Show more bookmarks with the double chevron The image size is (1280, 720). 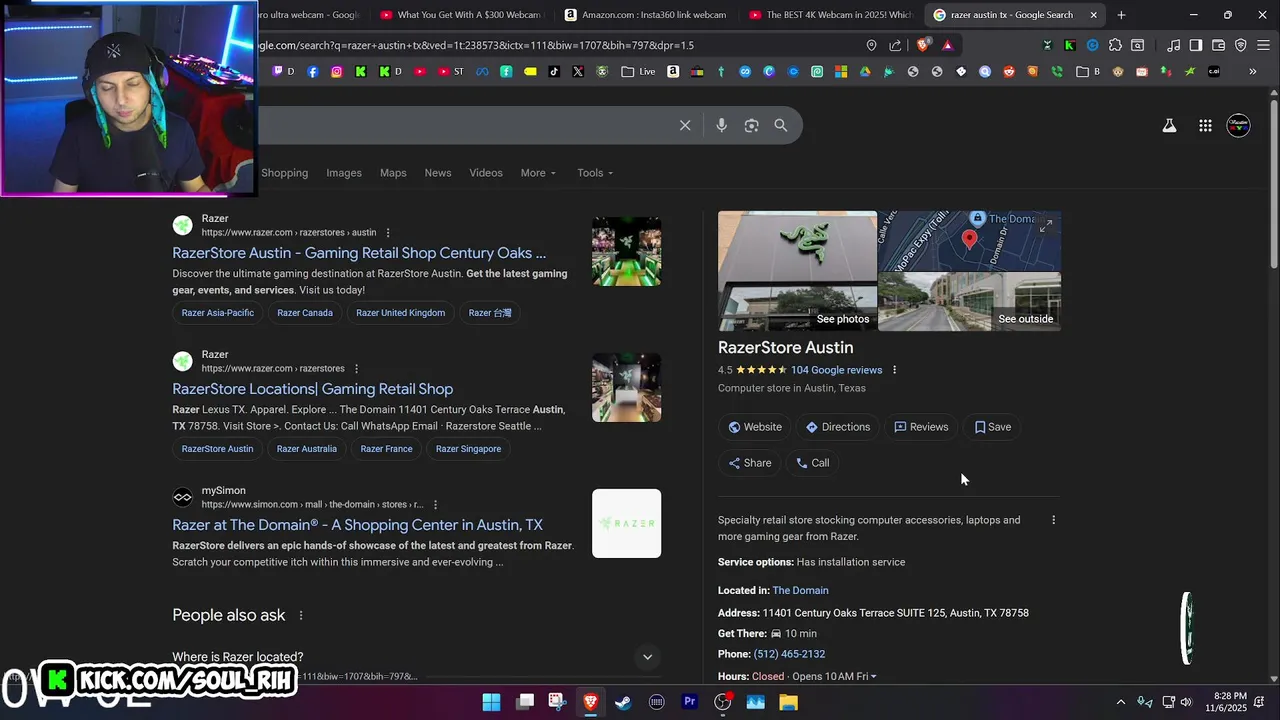point(1253,71)
